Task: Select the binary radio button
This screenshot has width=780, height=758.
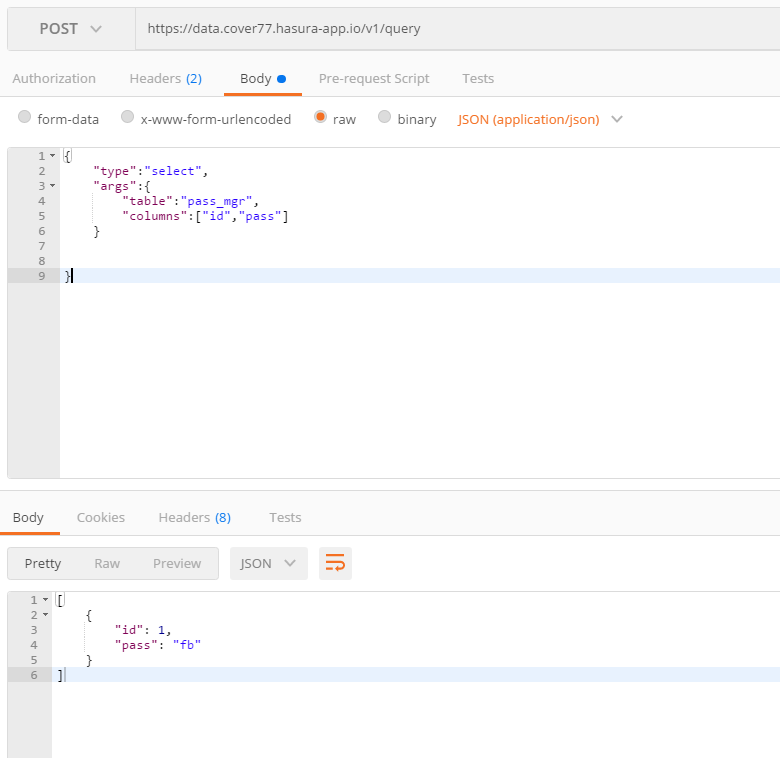Action: 385,118
